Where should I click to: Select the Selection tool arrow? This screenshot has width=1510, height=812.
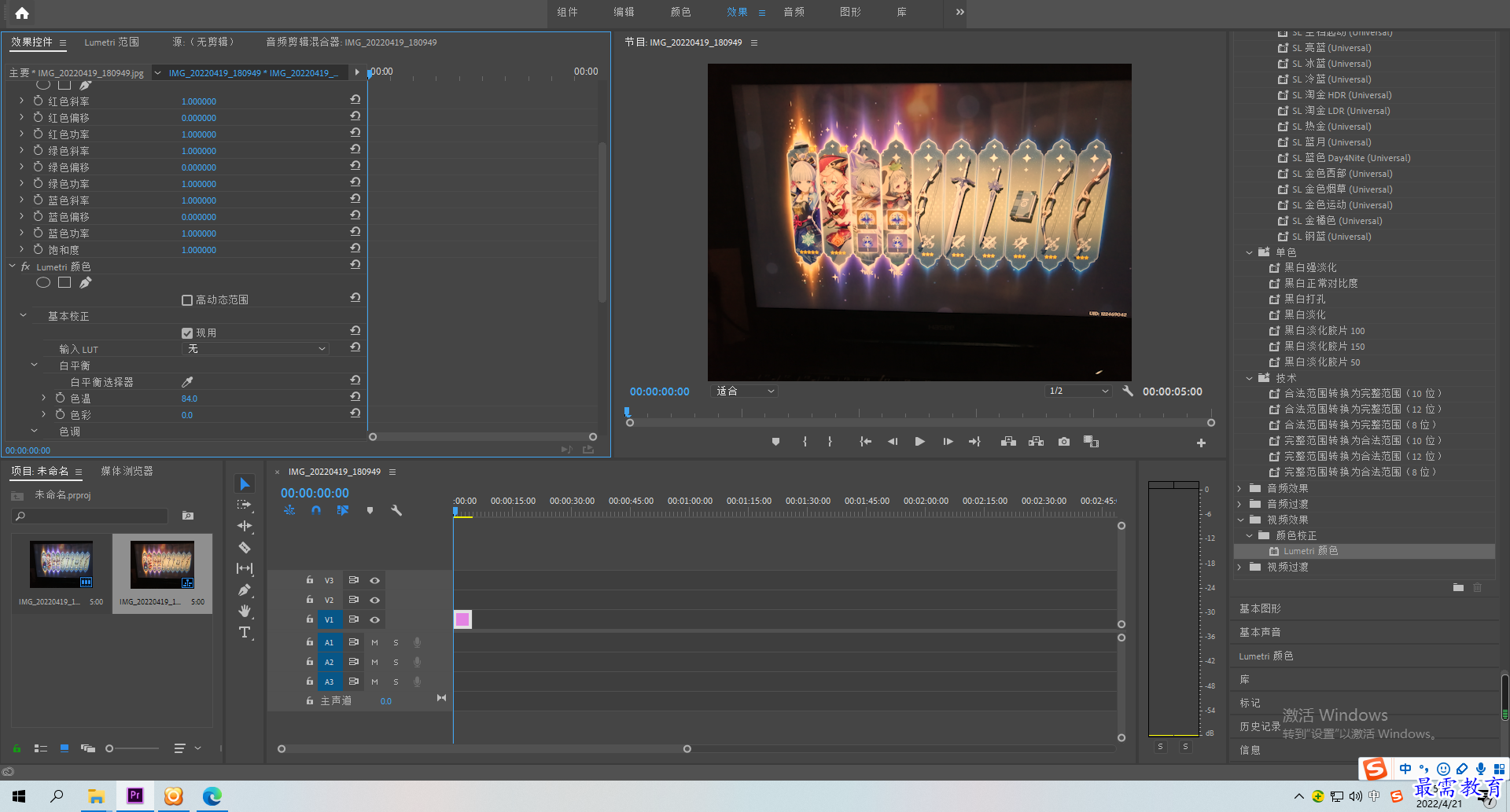pyautogui.click(x=245, y=483)
